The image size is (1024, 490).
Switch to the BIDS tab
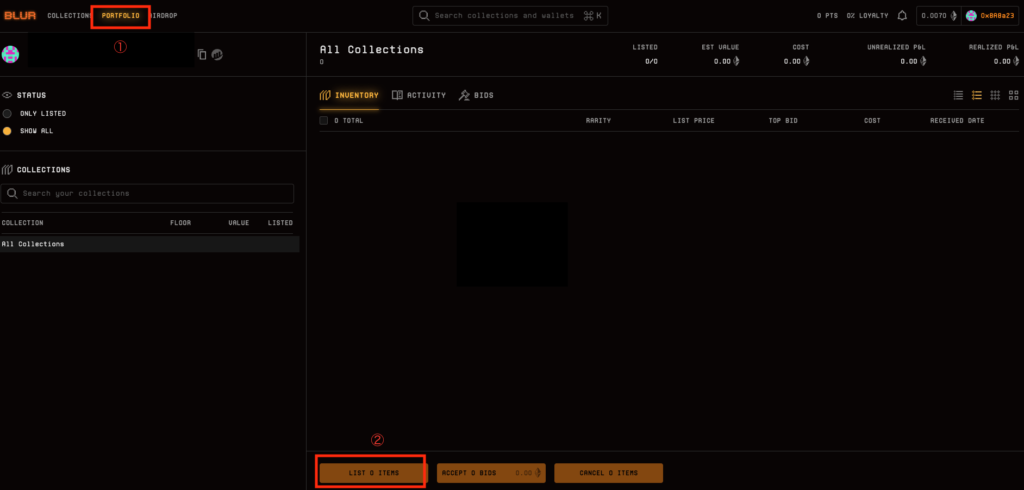click(x=476, y=95)
